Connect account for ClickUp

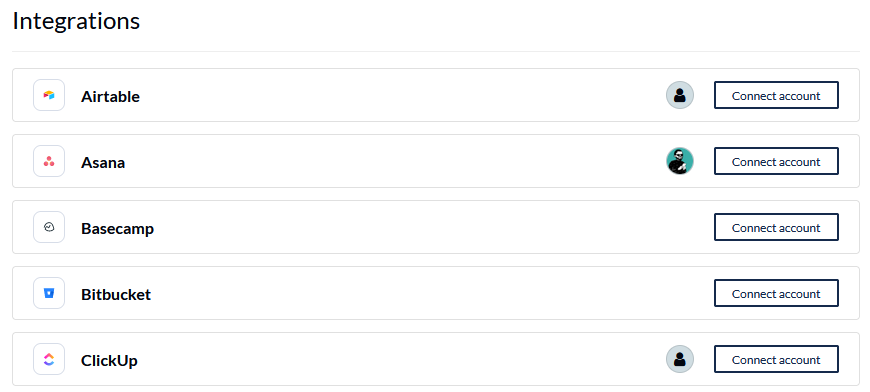(776, 359)
